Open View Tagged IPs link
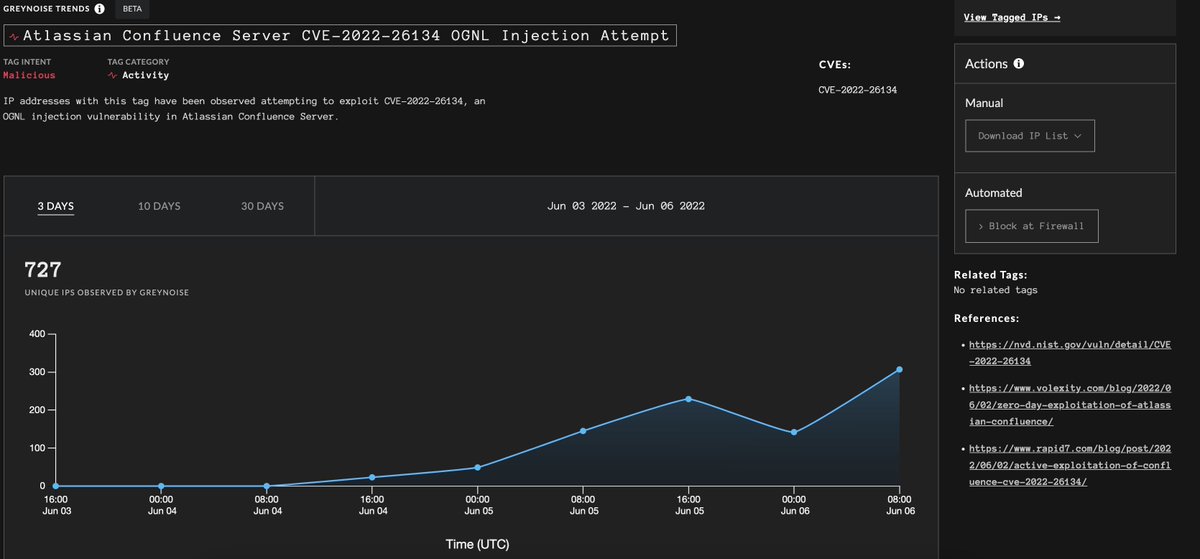This screenshot has height=559, width=1200. 1012,17
